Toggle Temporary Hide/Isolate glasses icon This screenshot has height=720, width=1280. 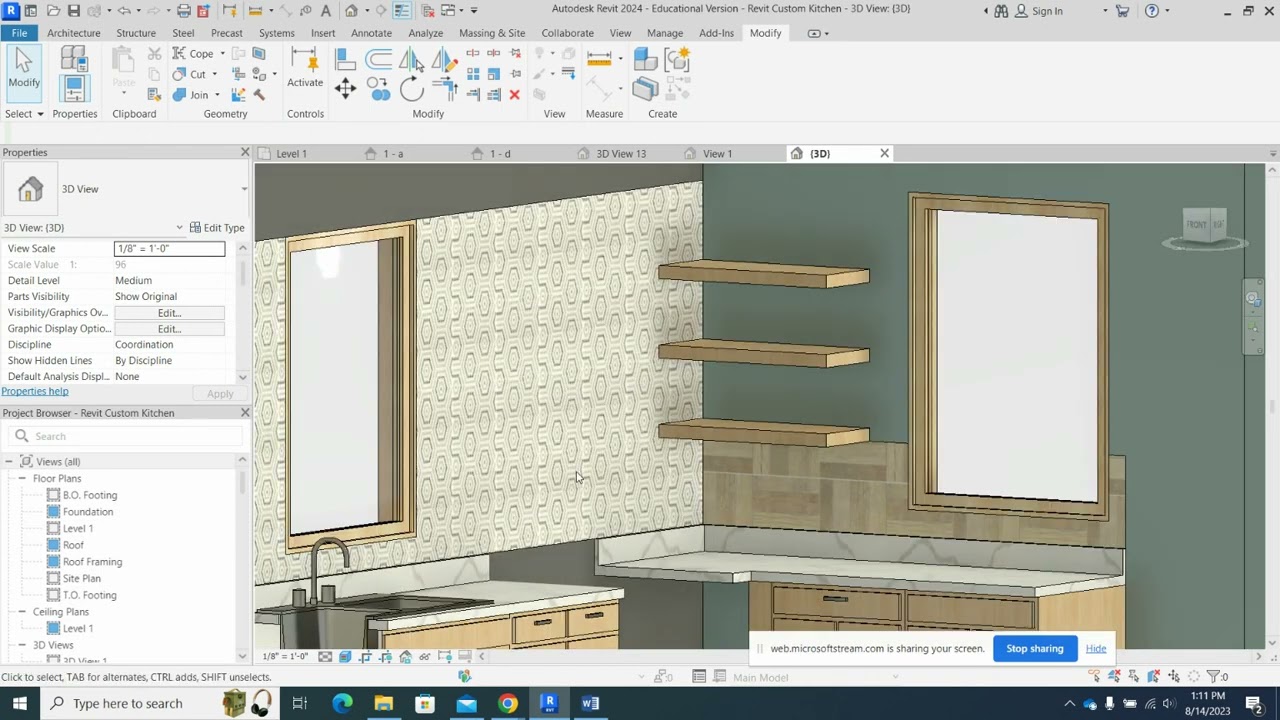pyautogui.click(x=425, y=657)
